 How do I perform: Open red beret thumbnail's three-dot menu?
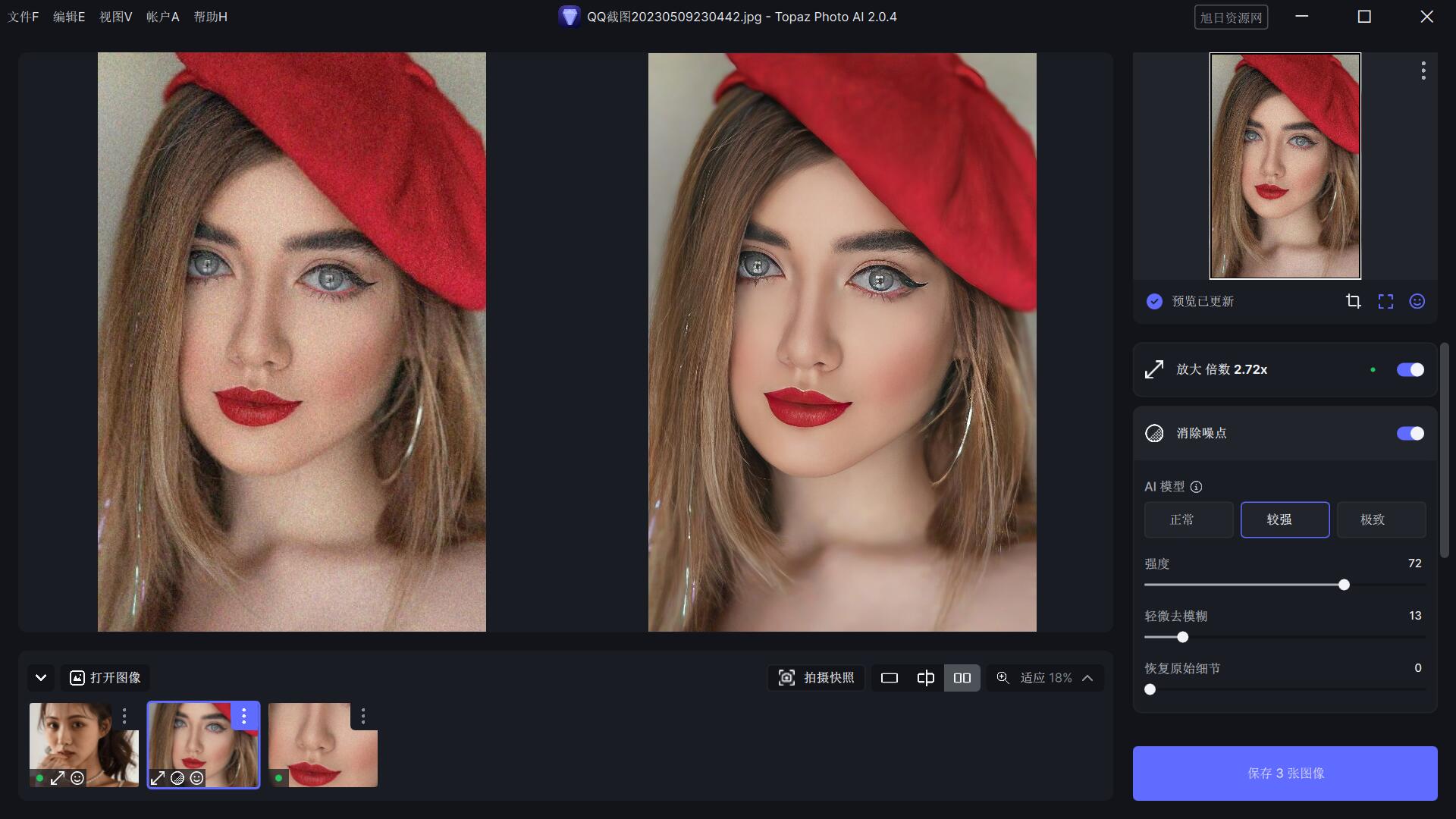click(243, 716)
